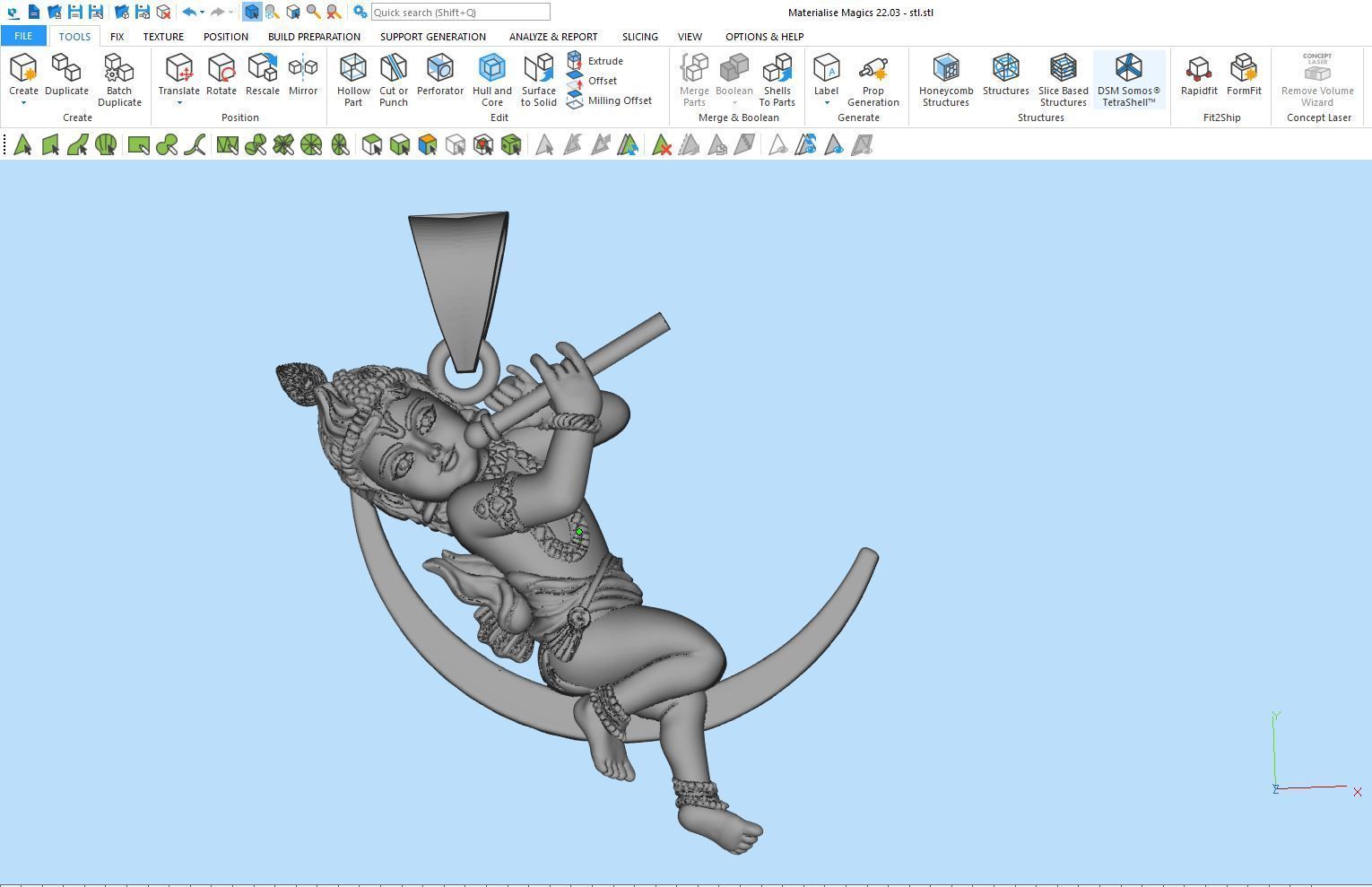Click the rectangle brush marking tool
The width and height of the screenshot is (1372, 887).
138,145
